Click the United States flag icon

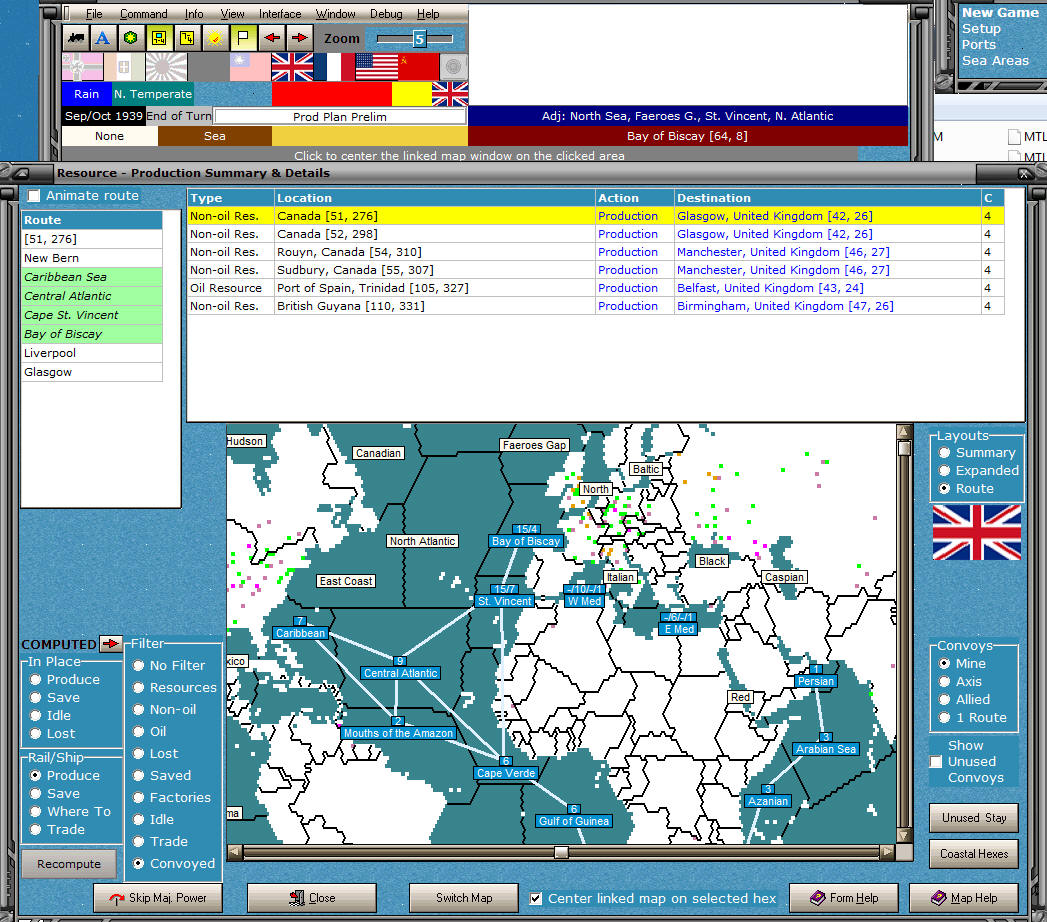[376, 67]
